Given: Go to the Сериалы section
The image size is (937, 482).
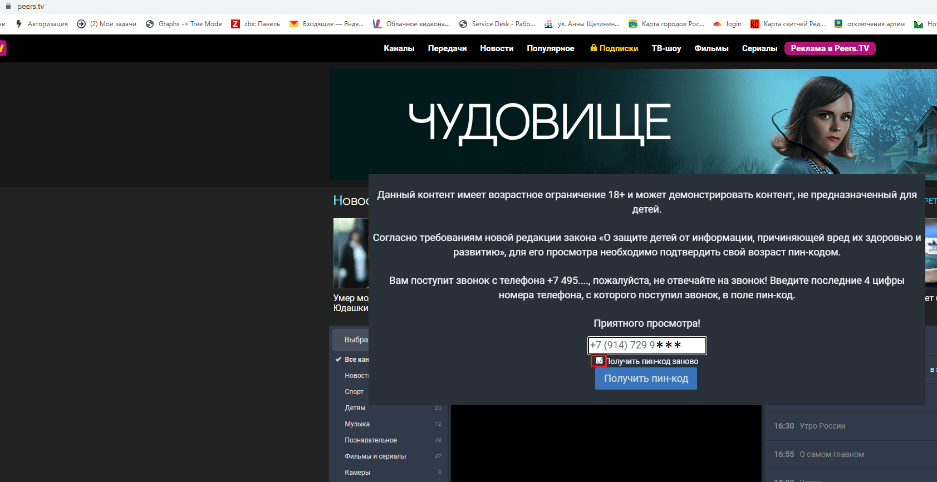Looking at the screenshot, I should pyautogui.click(x=760, y=48).
